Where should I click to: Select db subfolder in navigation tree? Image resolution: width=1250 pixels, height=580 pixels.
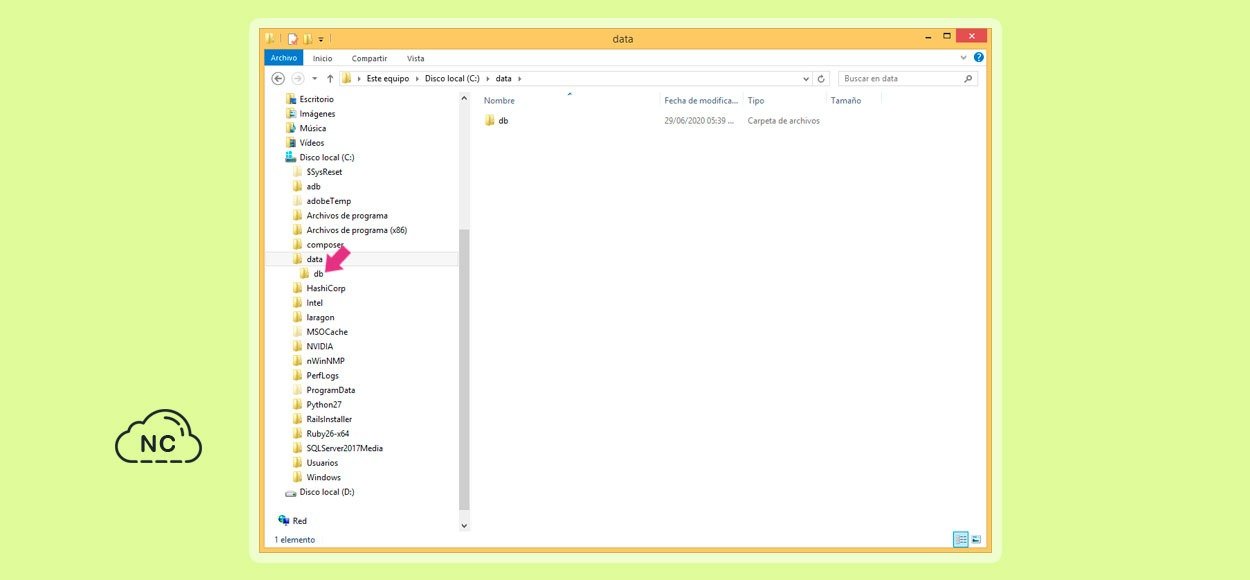coord(318,274)
